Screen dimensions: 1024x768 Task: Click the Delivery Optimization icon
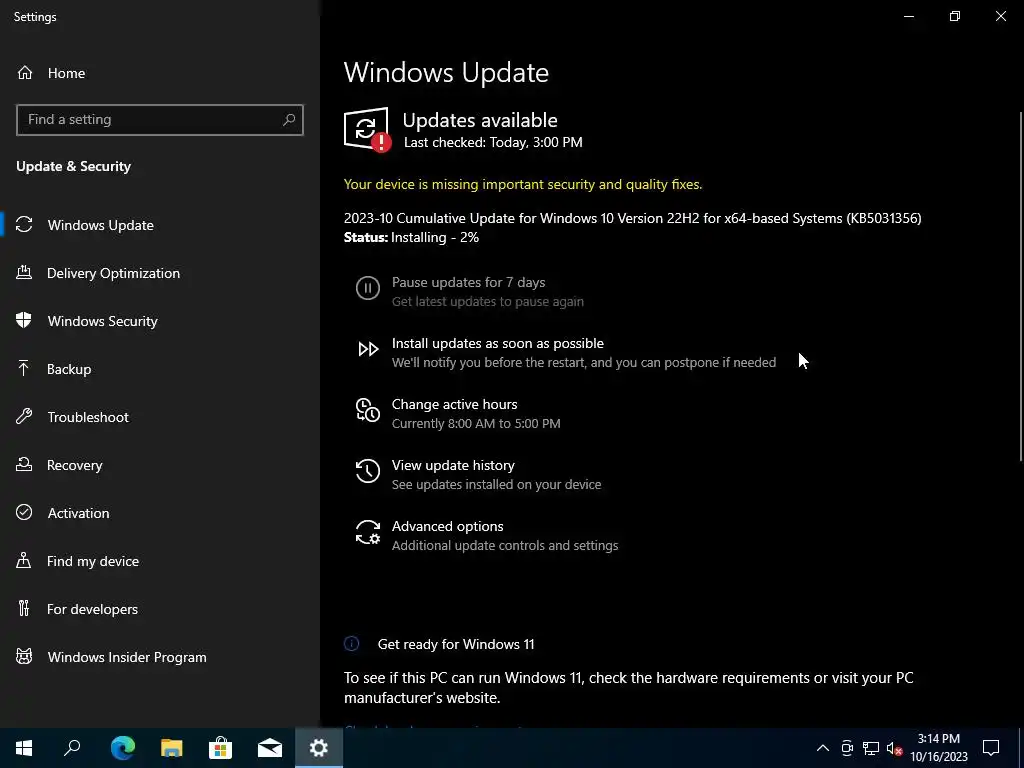click(24, 272)
